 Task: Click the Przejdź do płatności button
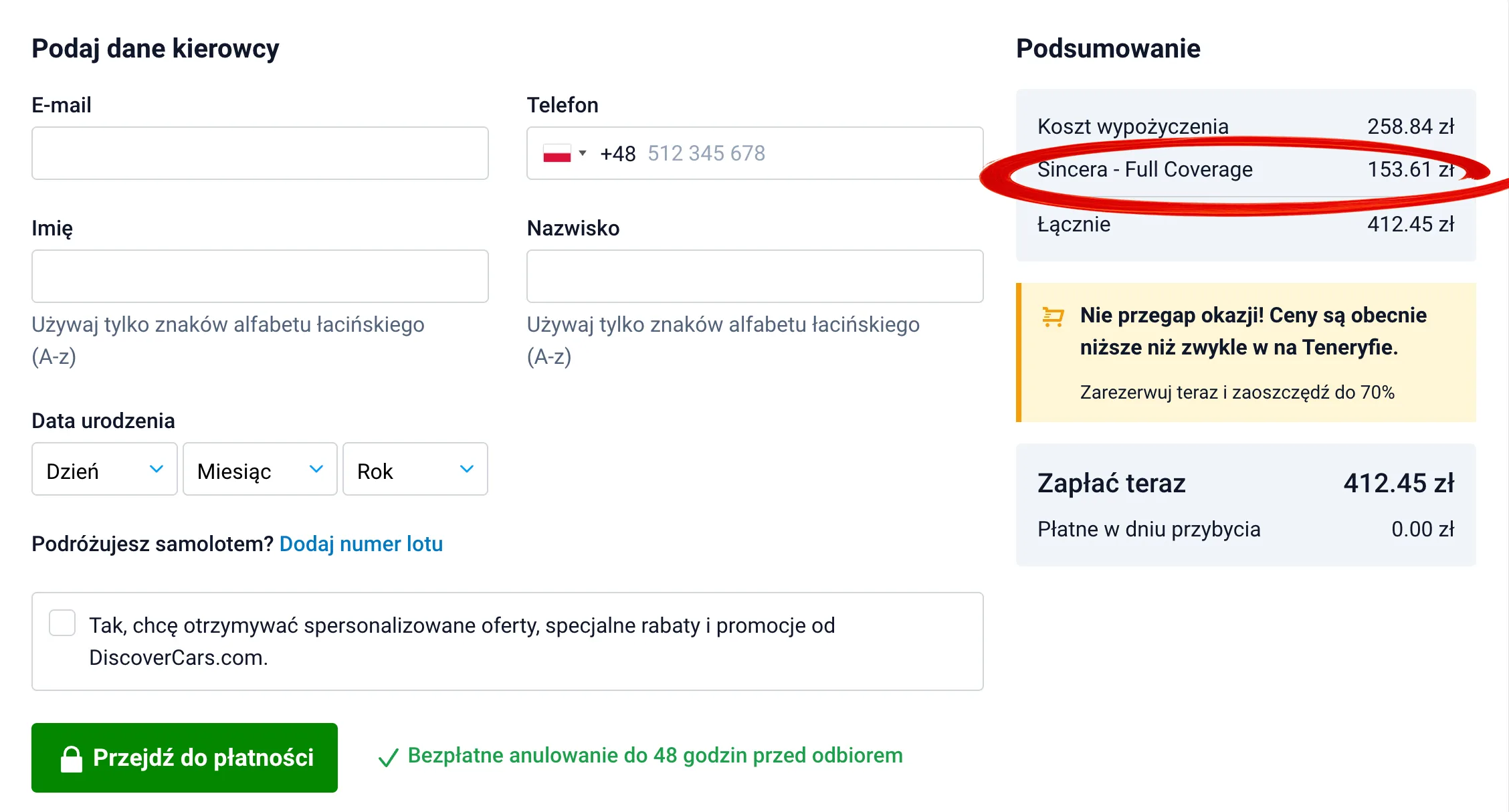(185, 757)
